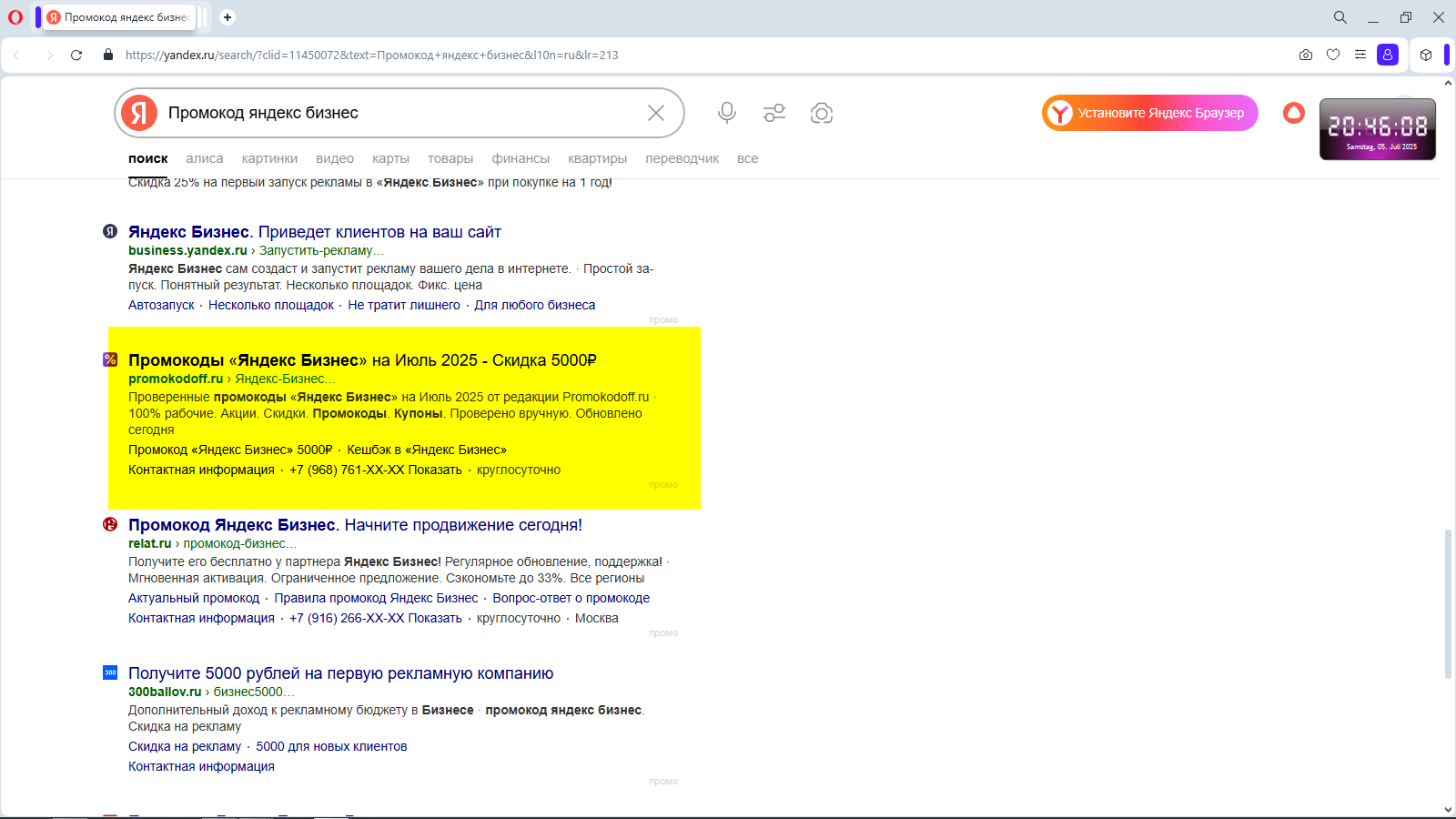The width and height of the screenshot is (1456, 819).
Task: Open 'Промокоды «Яндекс Бизнес» на Июль 2025' result
Action: 362,360
